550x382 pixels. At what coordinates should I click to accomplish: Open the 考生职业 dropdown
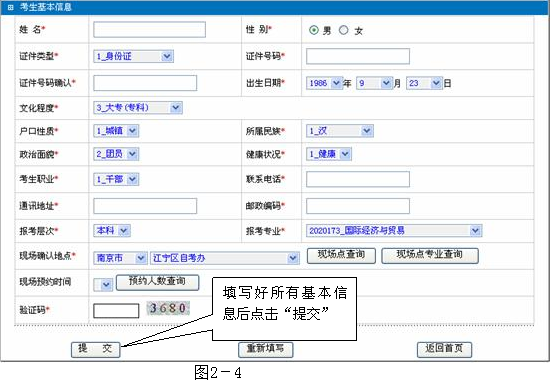click(x=116, y=179)
